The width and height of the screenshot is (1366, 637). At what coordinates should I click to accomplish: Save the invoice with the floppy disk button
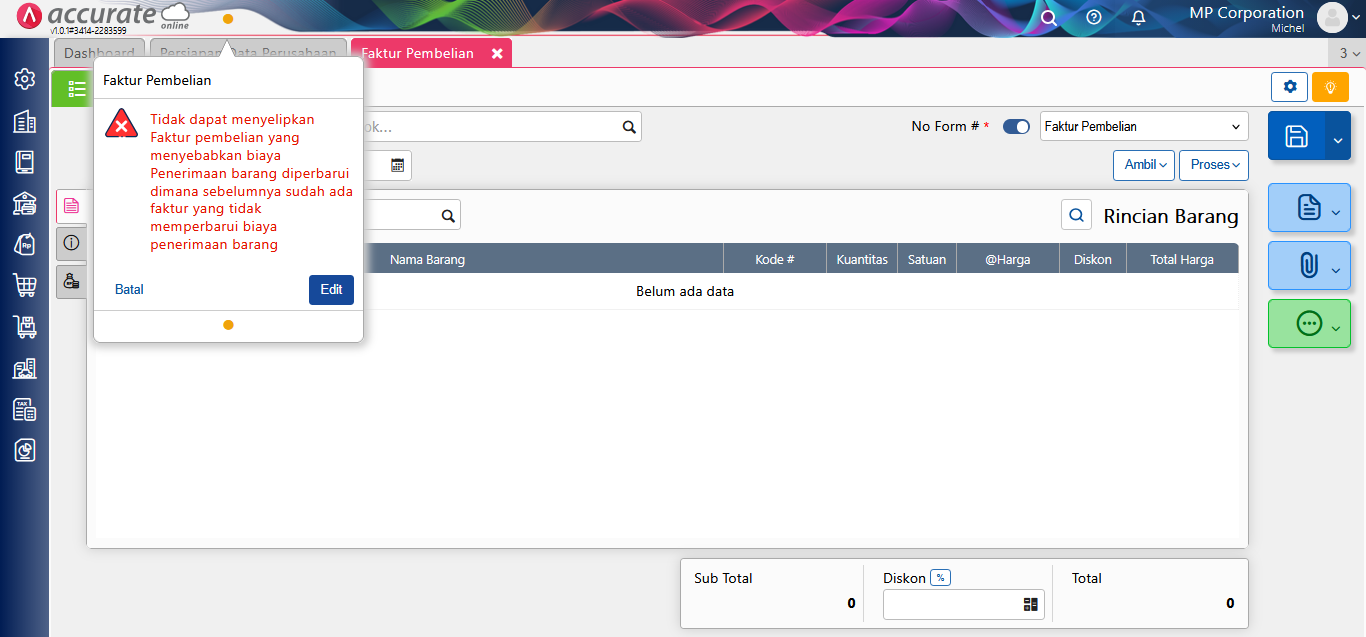[x=1297, y=136]
